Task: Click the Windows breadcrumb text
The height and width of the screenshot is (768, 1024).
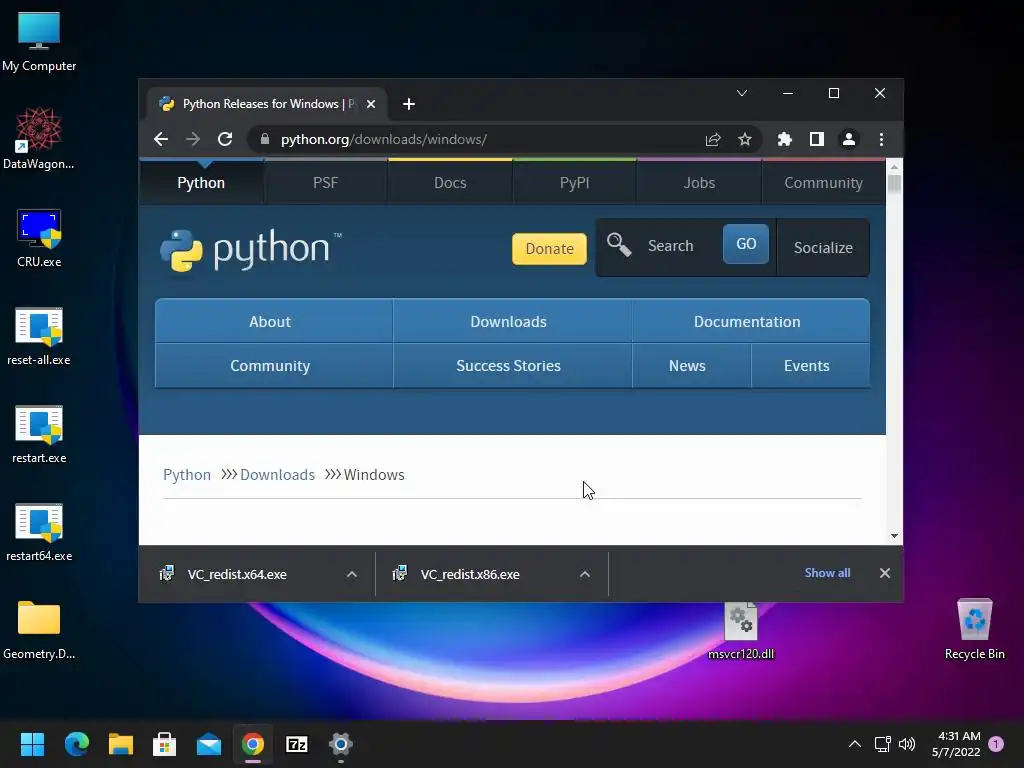Action: pyautogui.click(x=374, y=475)
